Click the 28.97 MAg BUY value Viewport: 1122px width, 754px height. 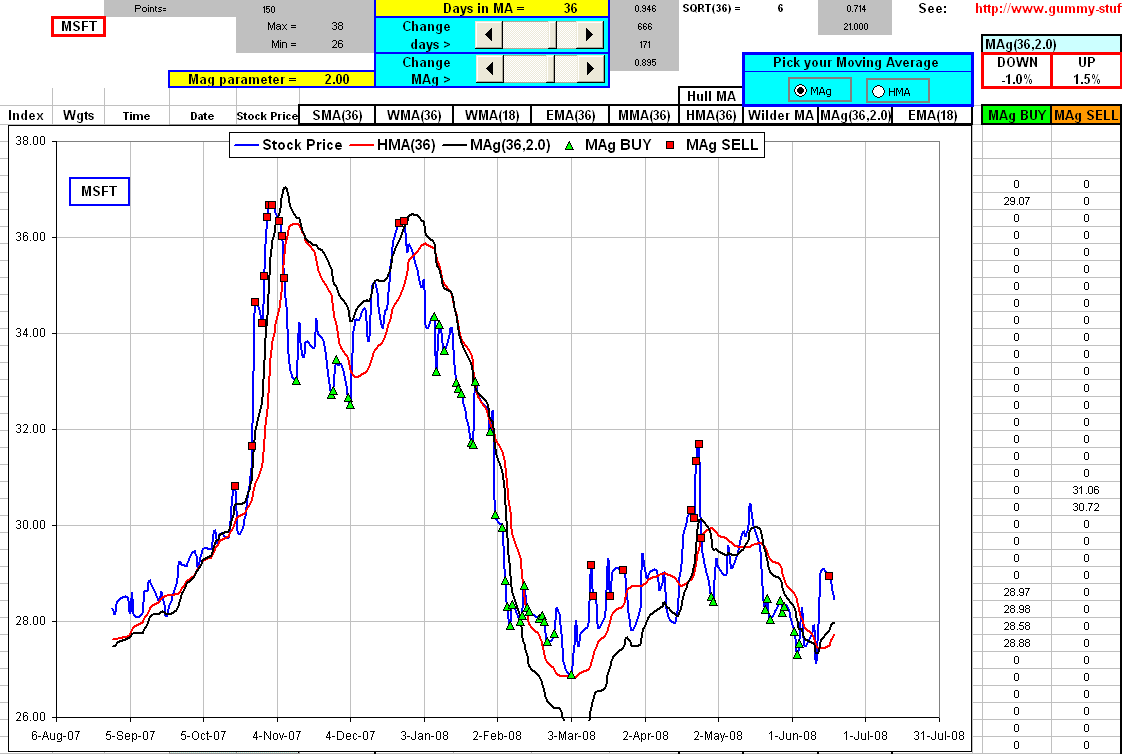[1016, 592]
